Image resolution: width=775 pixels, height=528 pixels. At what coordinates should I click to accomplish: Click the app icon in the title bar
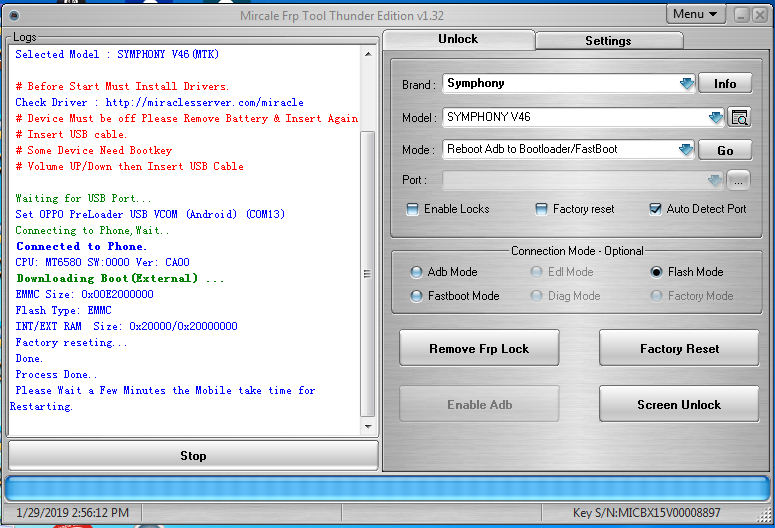tap(14, 16)
